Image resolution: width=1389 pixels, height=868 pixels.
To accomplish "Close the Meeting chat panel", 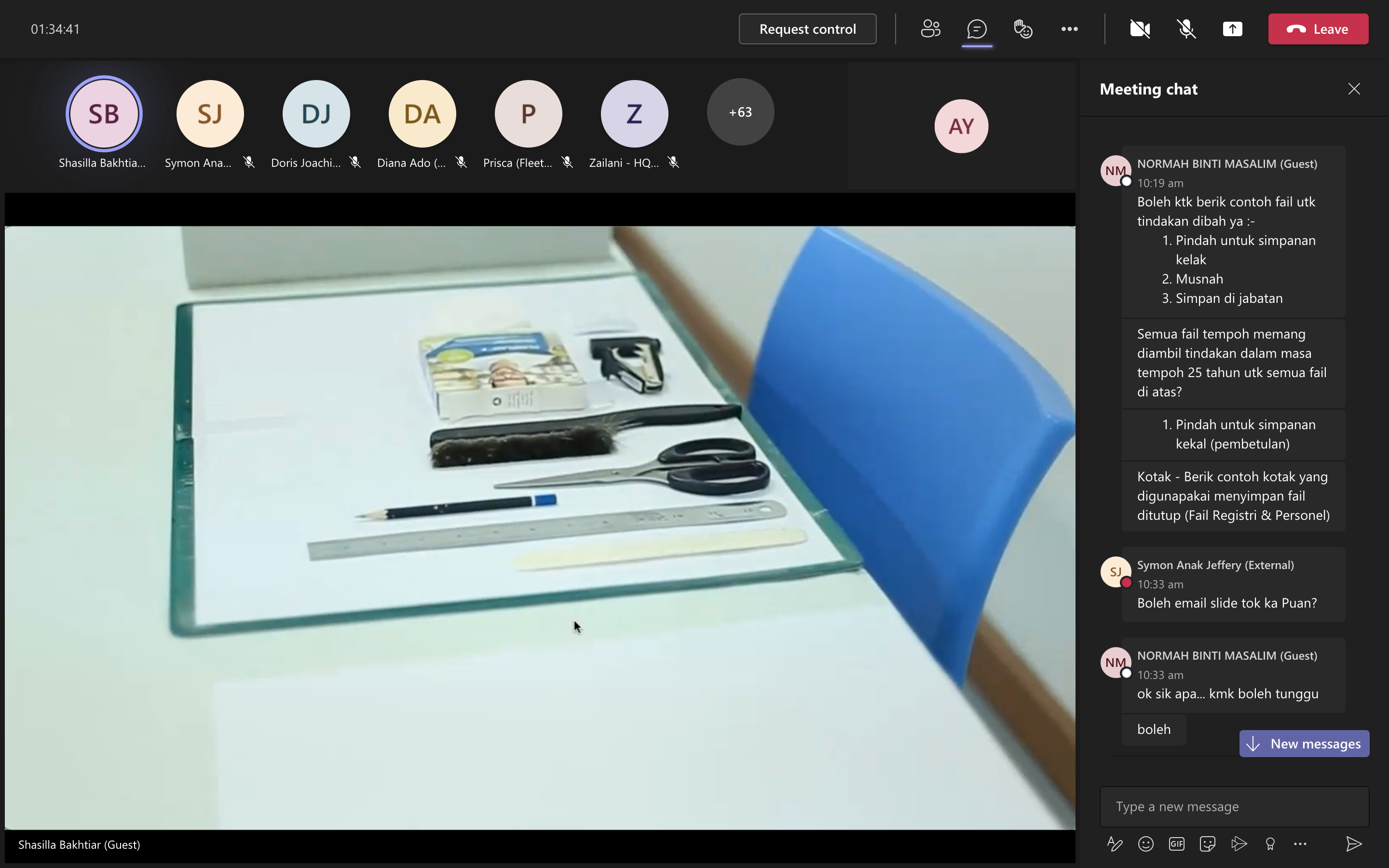I will click(x=1354, y=89).
